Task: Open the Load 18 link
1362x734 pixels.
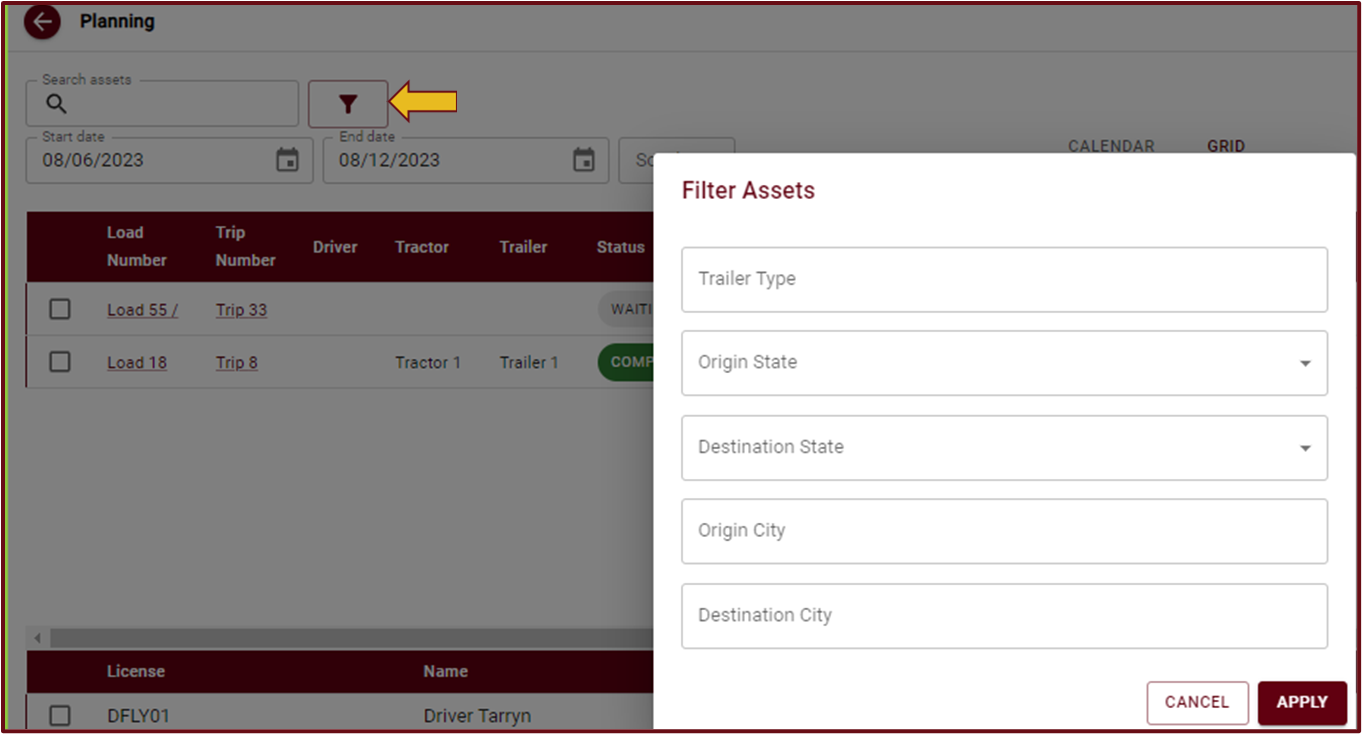Action: coord(137,362)
